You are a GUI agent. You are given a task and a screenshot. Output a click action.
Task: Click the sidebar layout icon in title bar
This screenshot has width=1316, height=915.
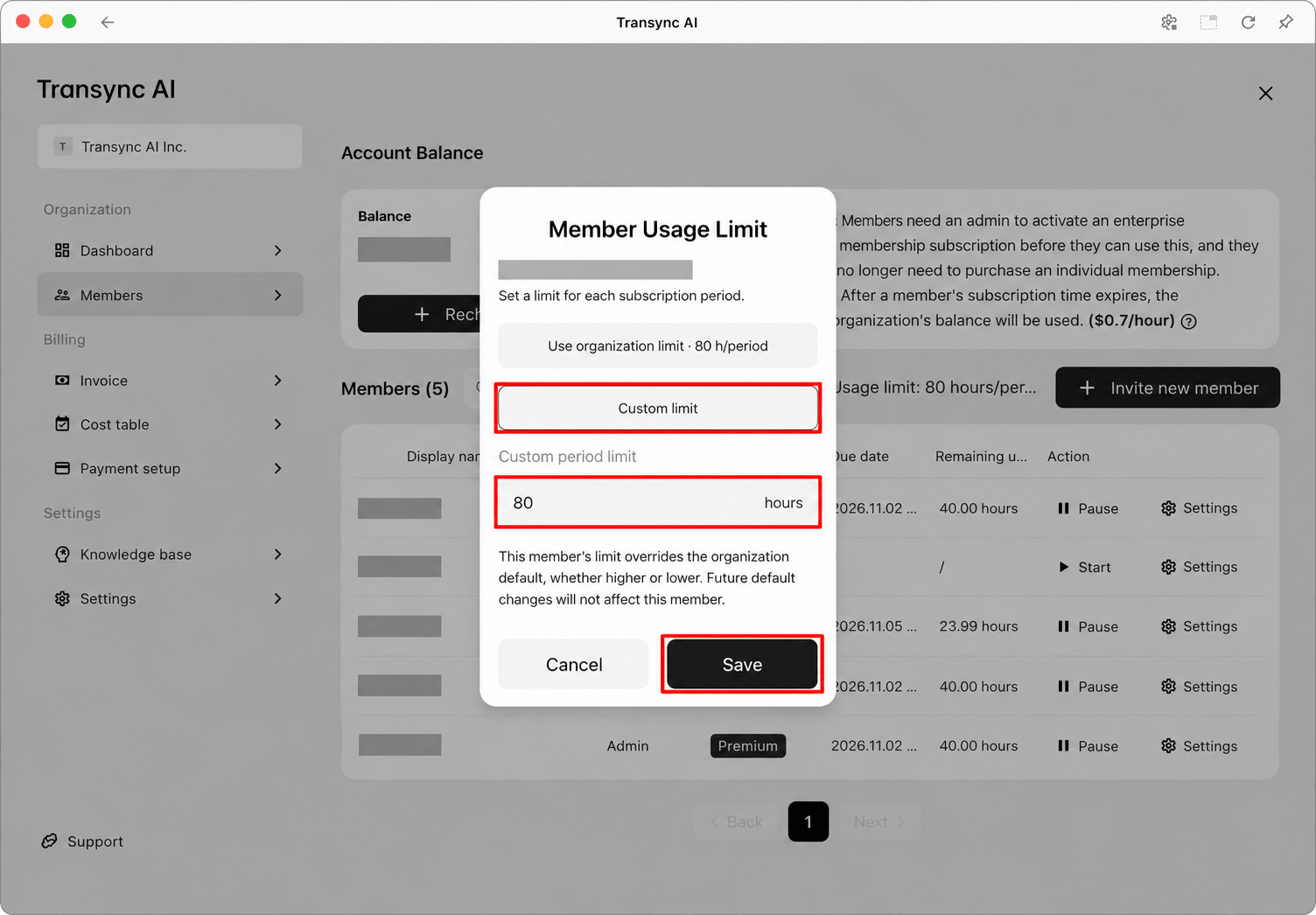pos(1208,22)
